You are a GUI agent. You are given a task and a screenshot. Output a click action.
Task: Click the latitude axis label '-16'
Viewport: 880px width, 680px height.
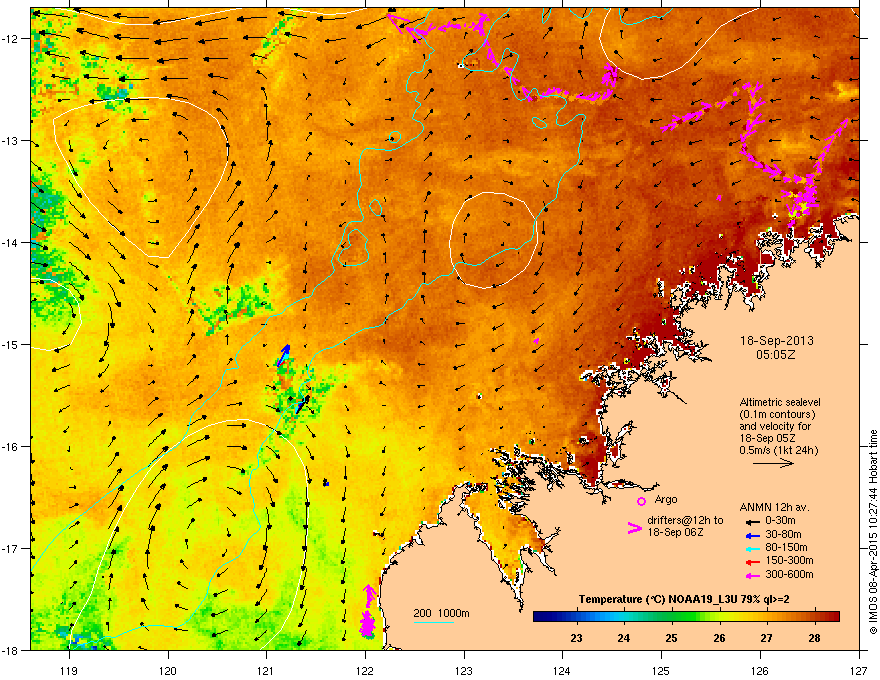[10, 447]
